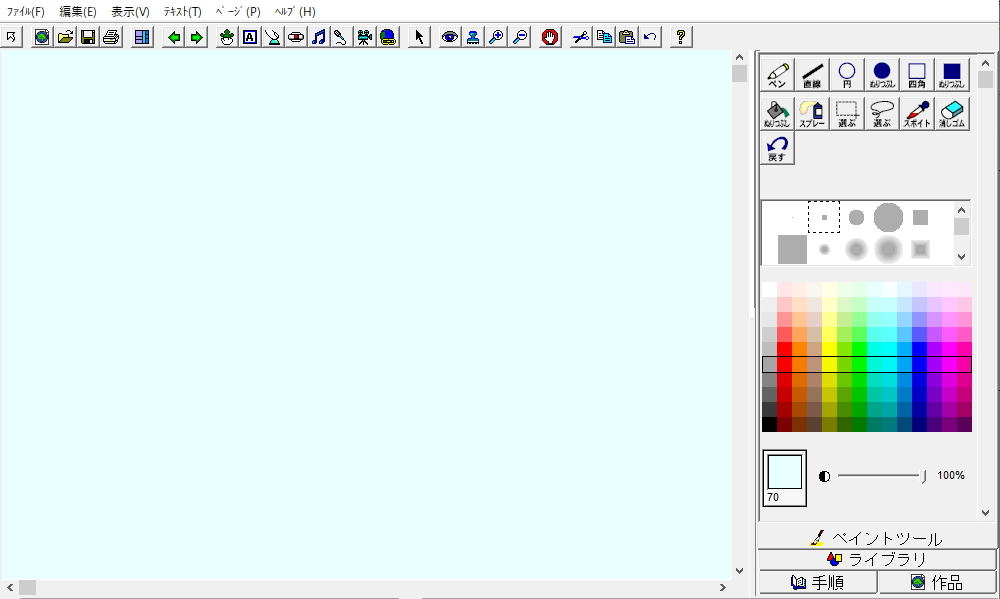Select the tiny square brush in dashed box
The height and width of the screenshot is (599, 1000).
coord(824,218)
